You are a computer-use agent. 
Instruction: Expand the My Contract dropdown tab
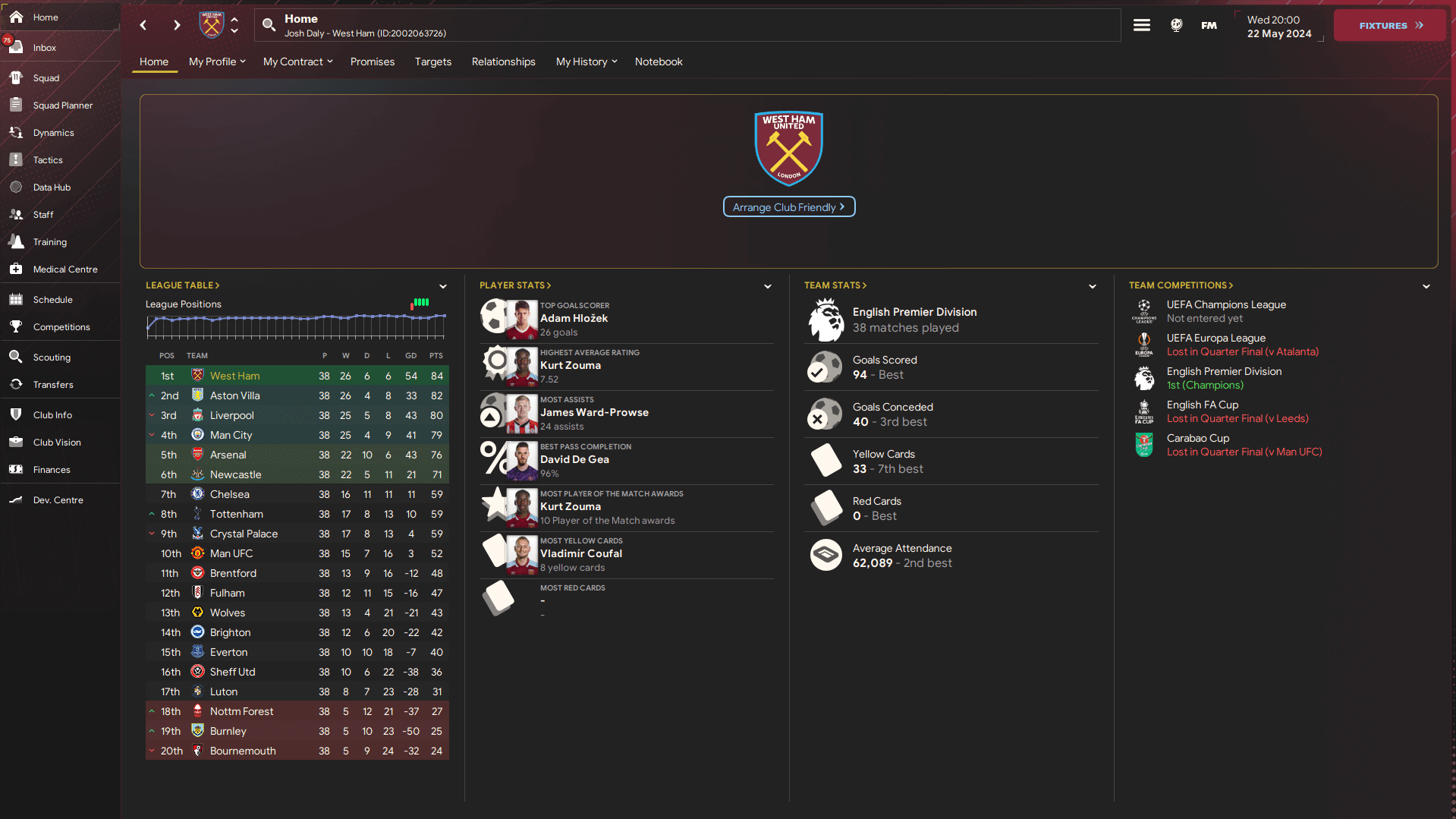tap(298, 61)
